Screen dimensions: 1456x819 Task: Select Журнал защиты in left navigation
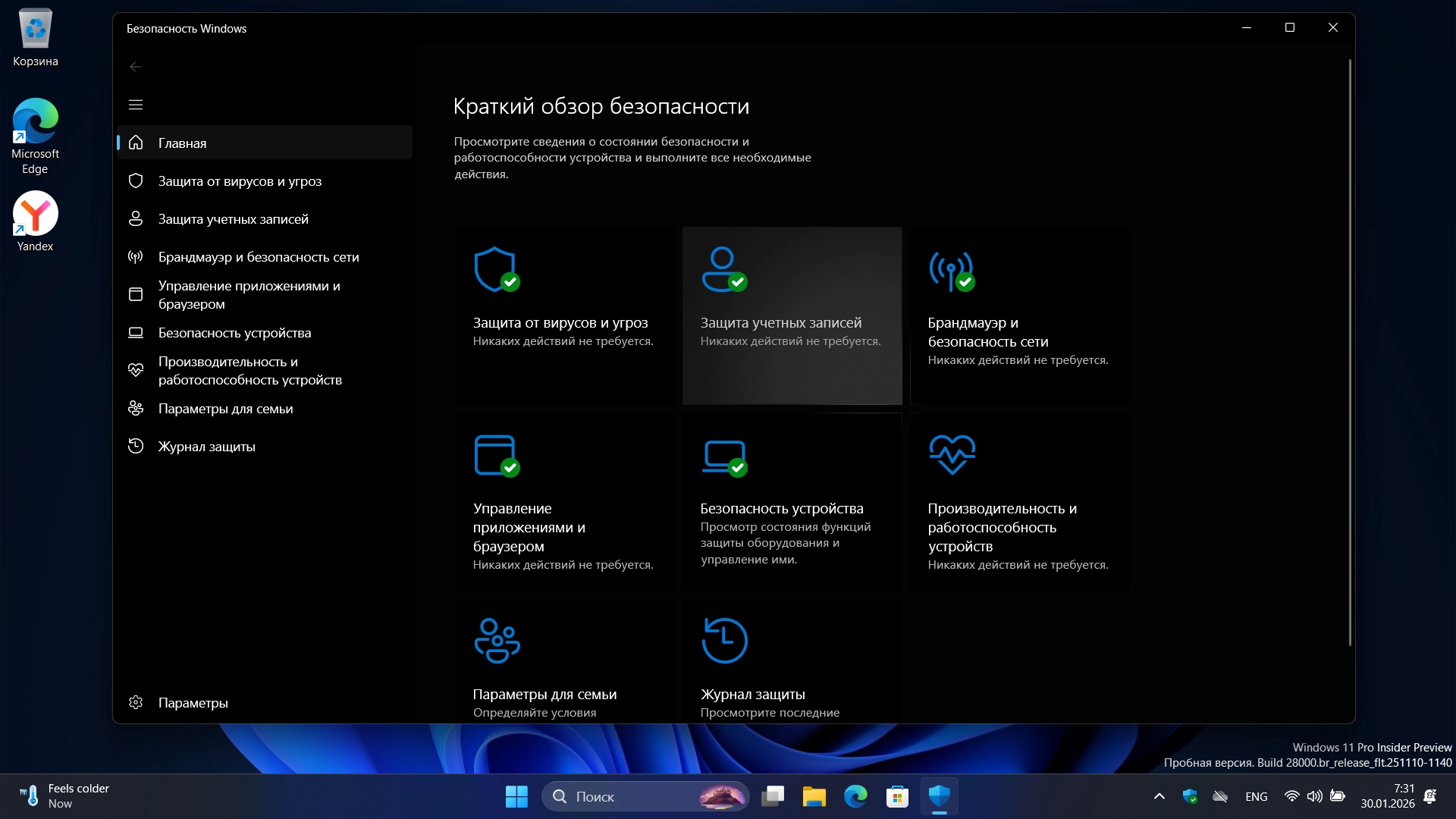(x=206, y=447)
